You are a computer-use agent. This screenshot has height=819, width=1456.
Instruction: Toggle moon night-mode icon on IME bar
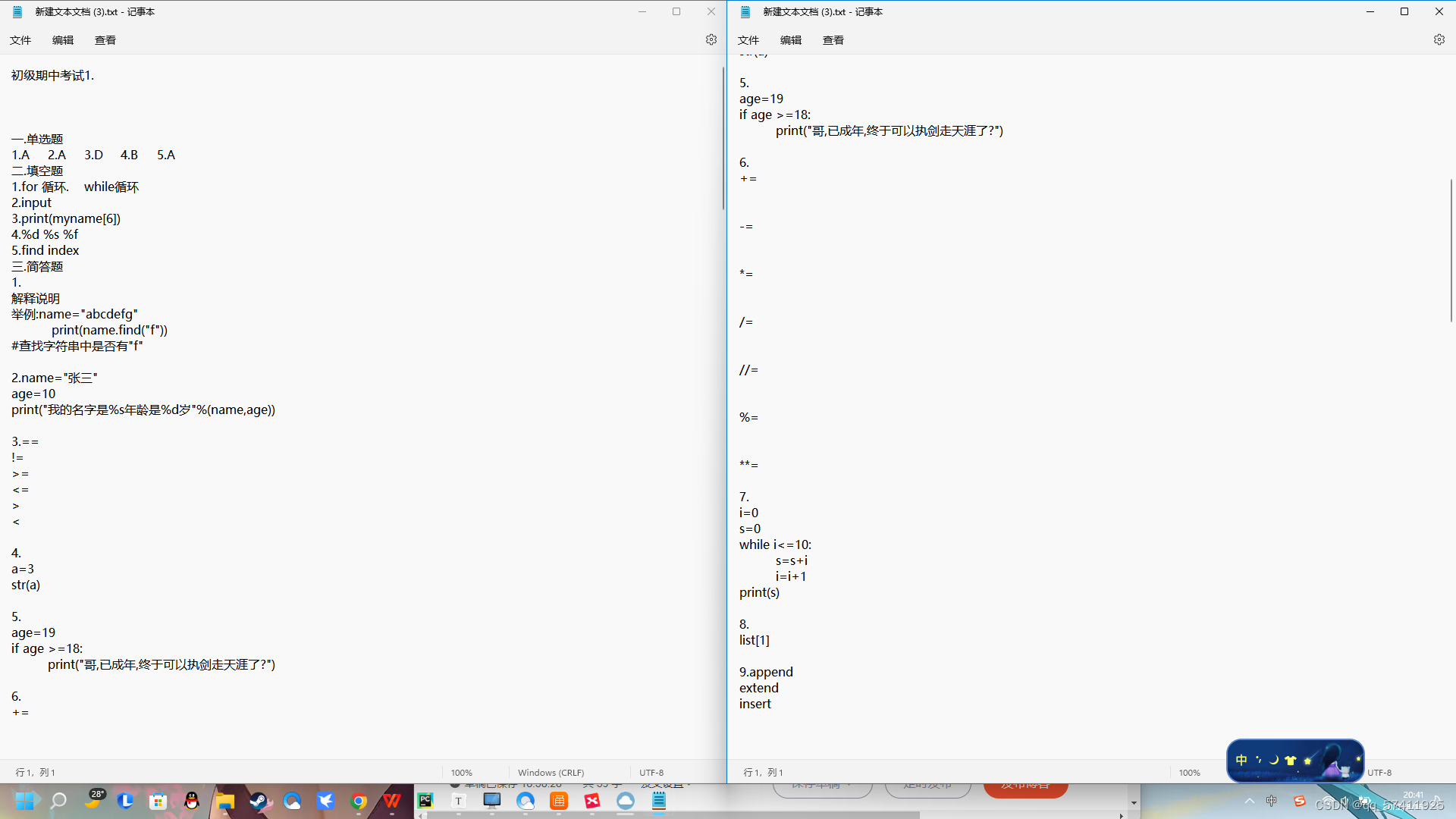(x=1274, y=760)
